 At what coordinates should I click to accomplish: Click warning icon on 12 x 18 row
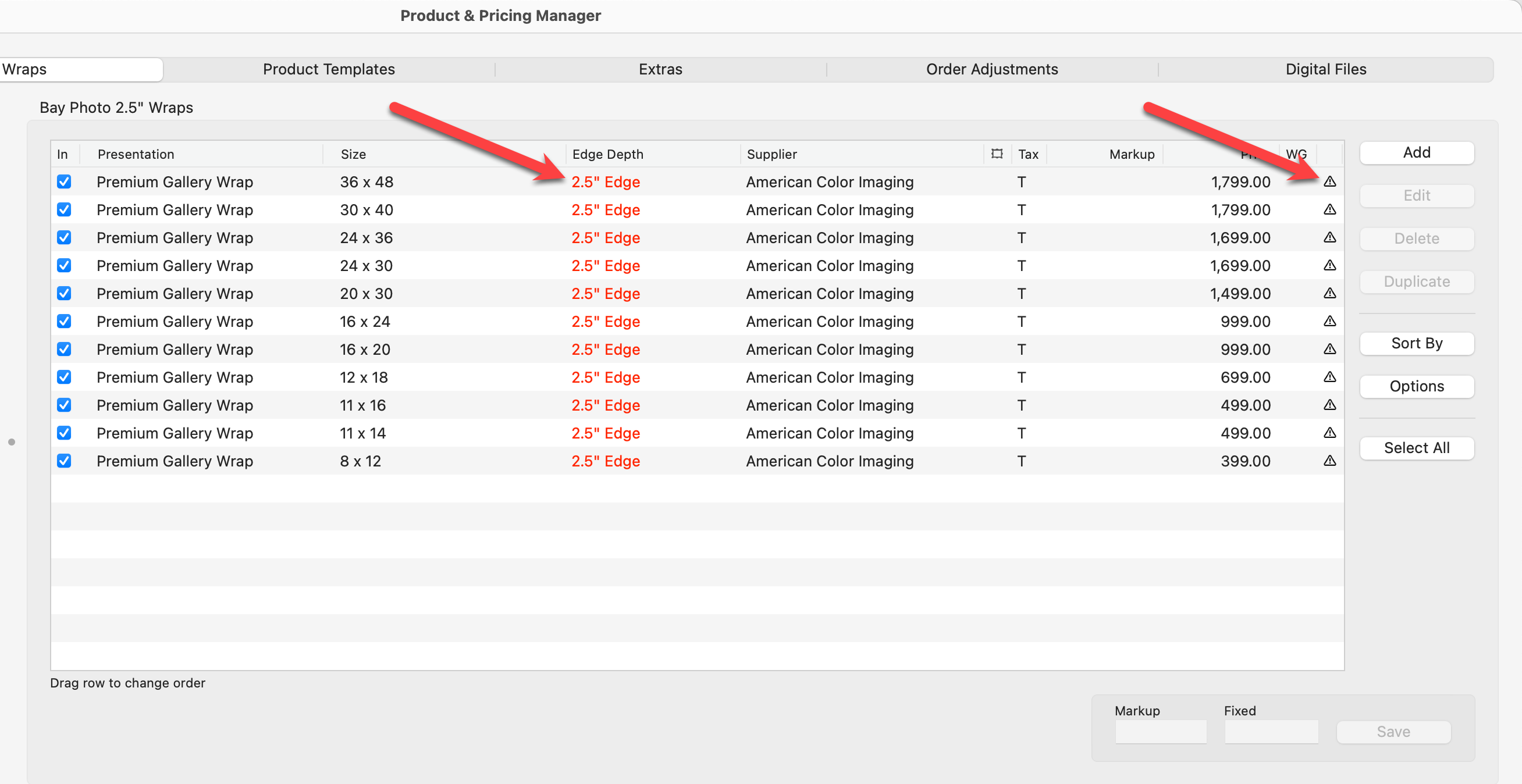pos(1329,377)
